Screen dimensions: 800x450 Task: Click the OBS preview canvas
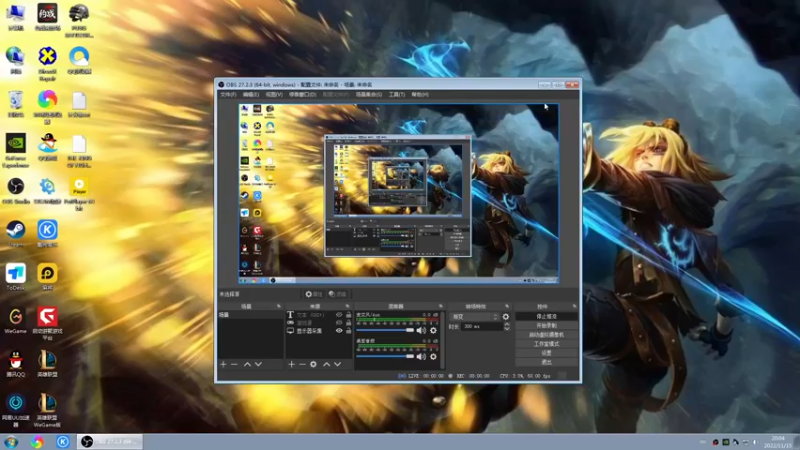point(398,193)
